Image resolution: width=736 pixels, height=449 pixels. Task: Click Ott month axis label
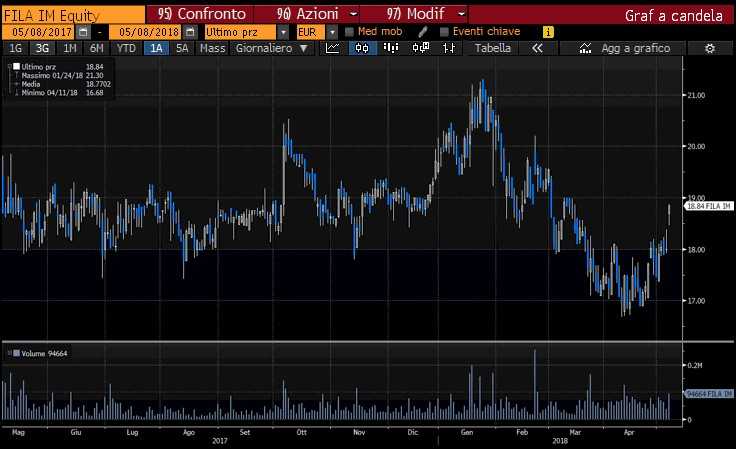pyautogui.click(x=301, y=432)
